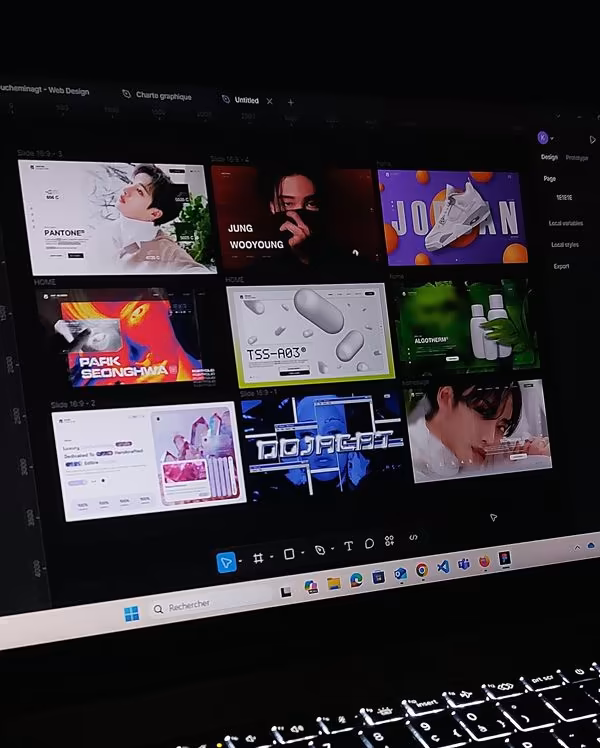Select the Move tool in toolbar
Viewport: 600px width, 748px height.
pos(226,563)
